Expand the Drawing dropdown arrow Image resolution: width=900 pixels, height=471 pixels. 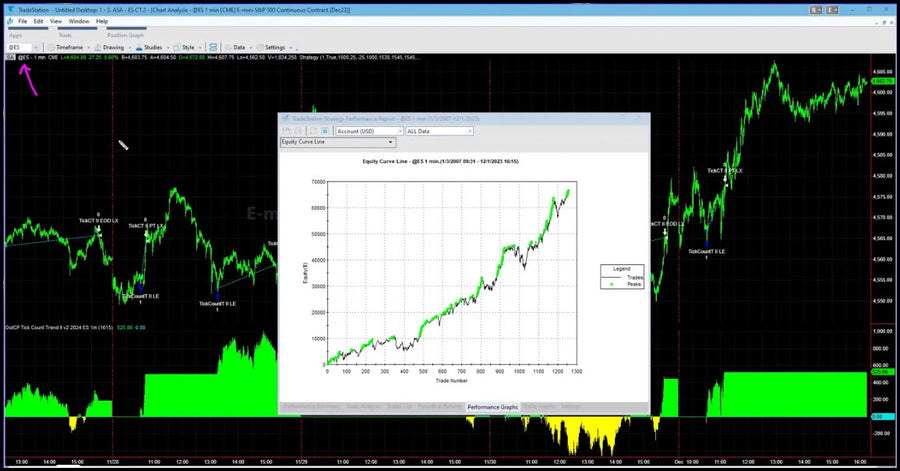tap(129, 48)
